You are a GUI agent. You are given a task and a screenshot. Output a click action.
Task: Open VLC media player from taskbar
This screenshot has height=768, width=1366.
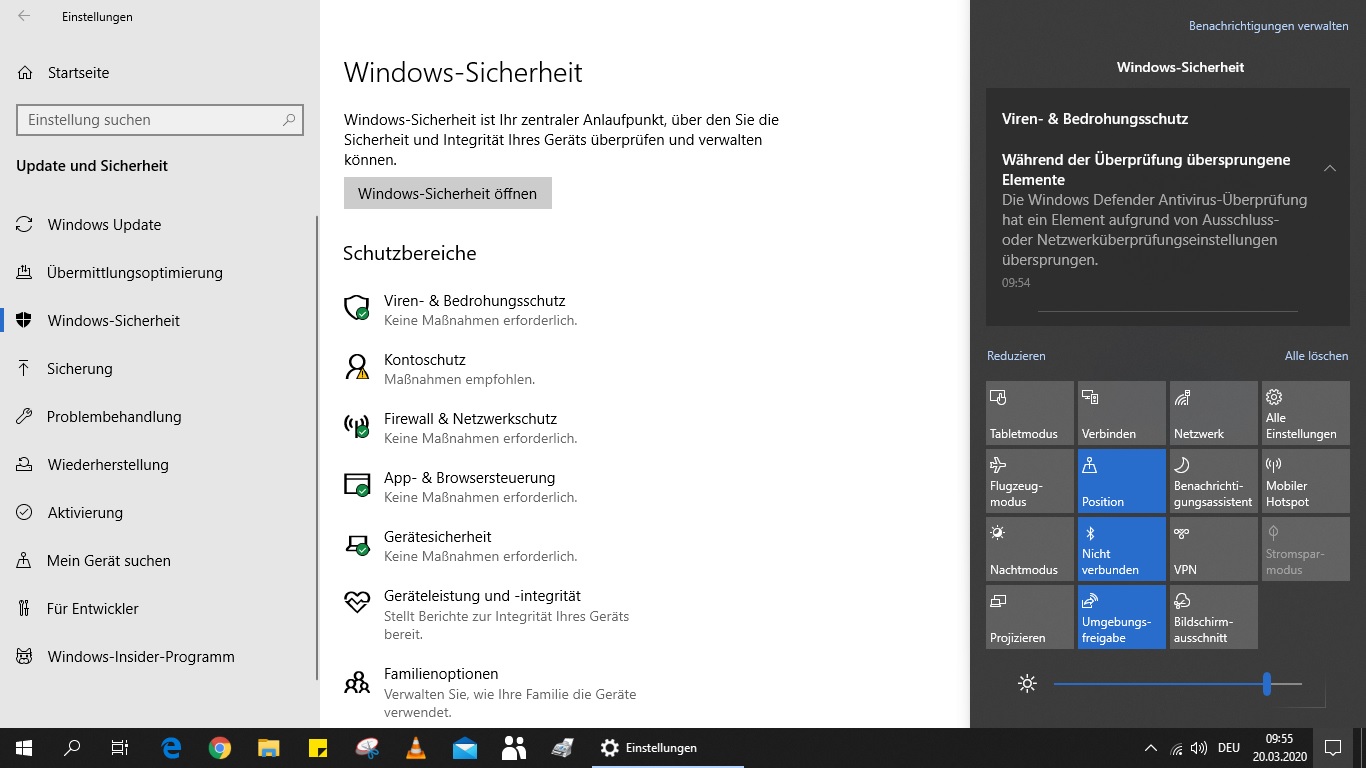coord(416,748)
